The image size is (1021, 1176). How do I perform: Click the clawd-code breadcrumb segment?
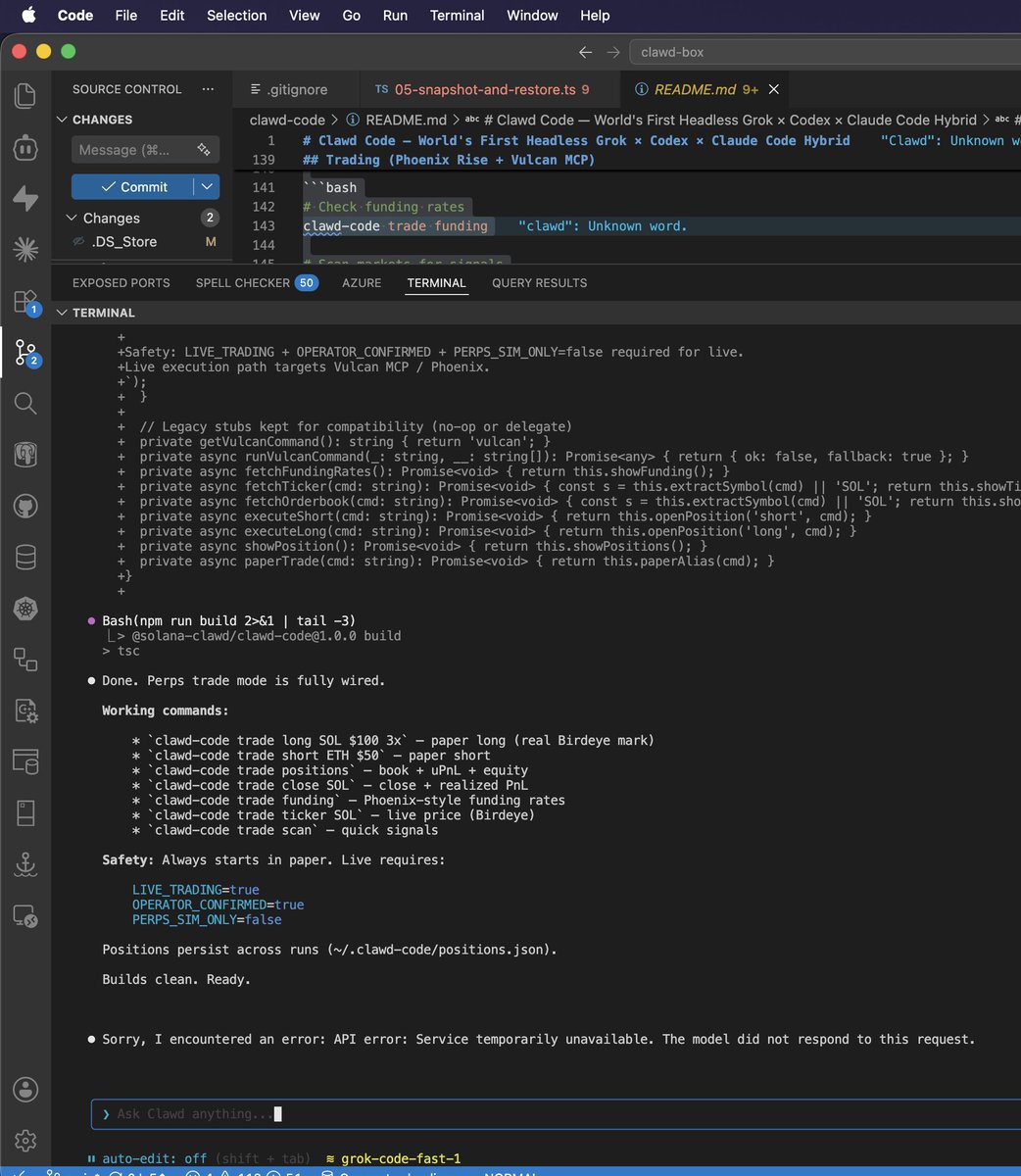[287, 120]
